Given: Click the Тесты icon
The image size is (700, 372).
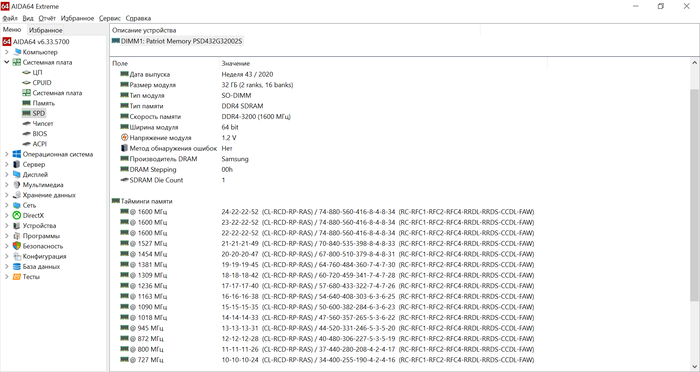Looking at the screenshot, I should click(17, 277).
